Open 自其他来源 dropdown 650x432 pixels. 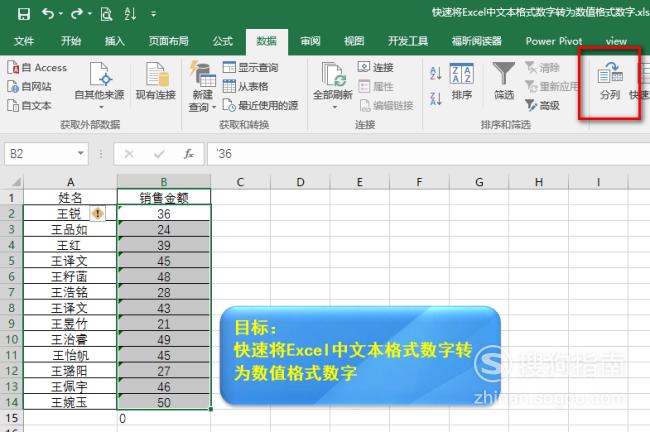99,86
